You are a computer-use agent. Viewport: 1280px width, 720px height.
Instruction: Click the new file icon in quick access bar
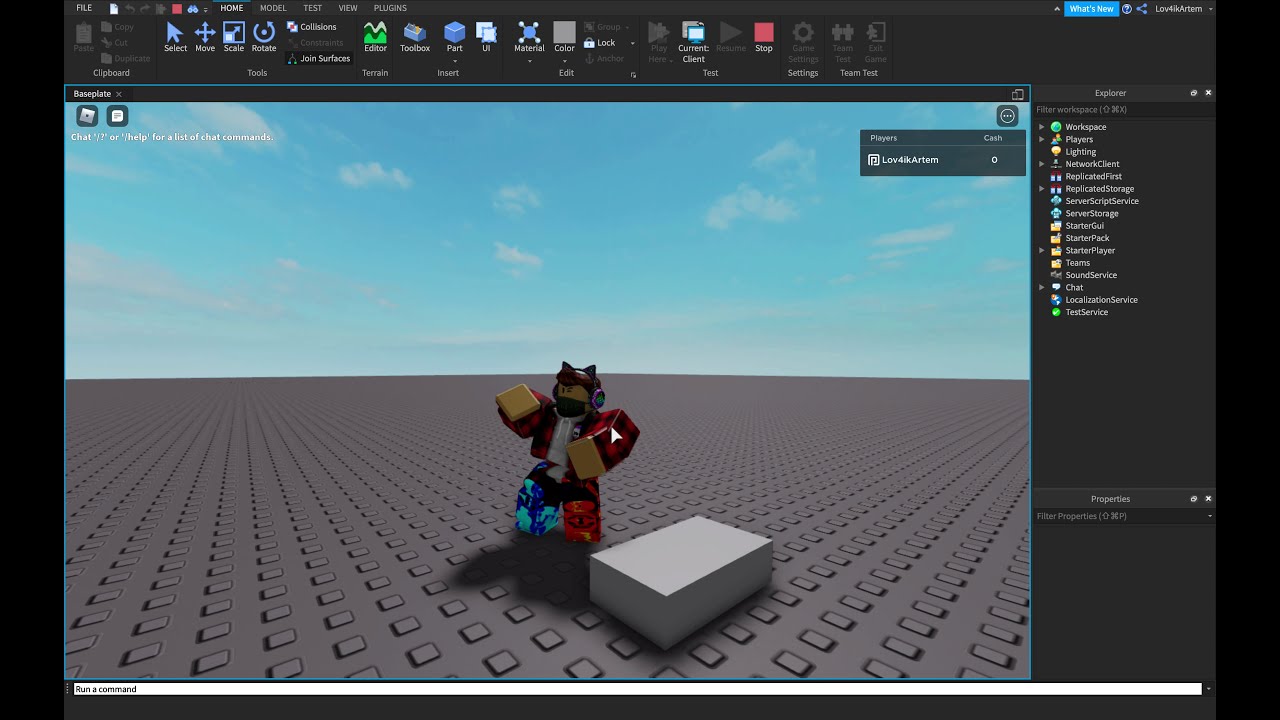(x=114, y=8)
